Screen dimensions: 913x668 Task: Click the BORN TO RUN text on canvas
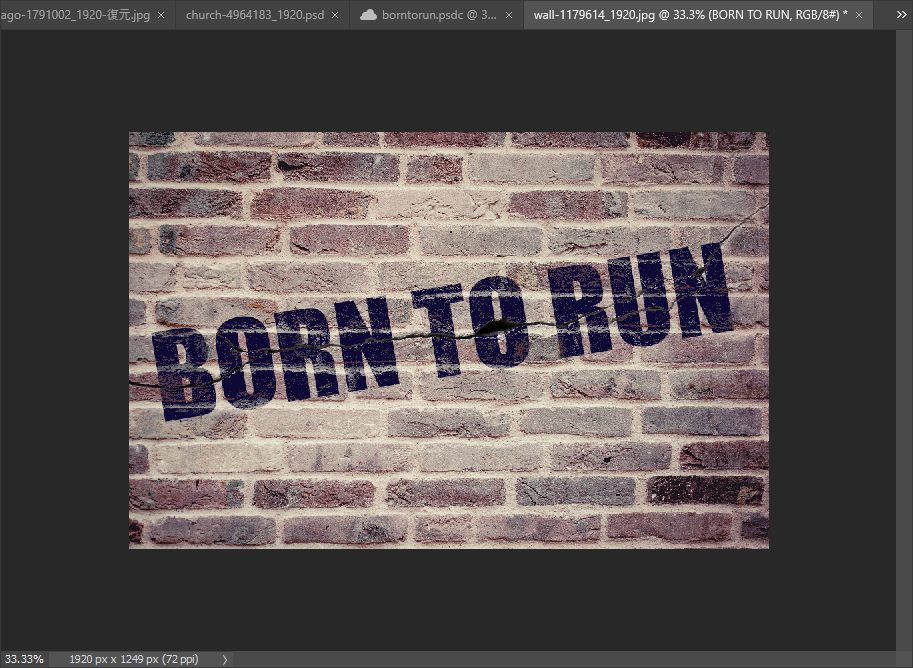pyautogui.click(x=443, y=331)
